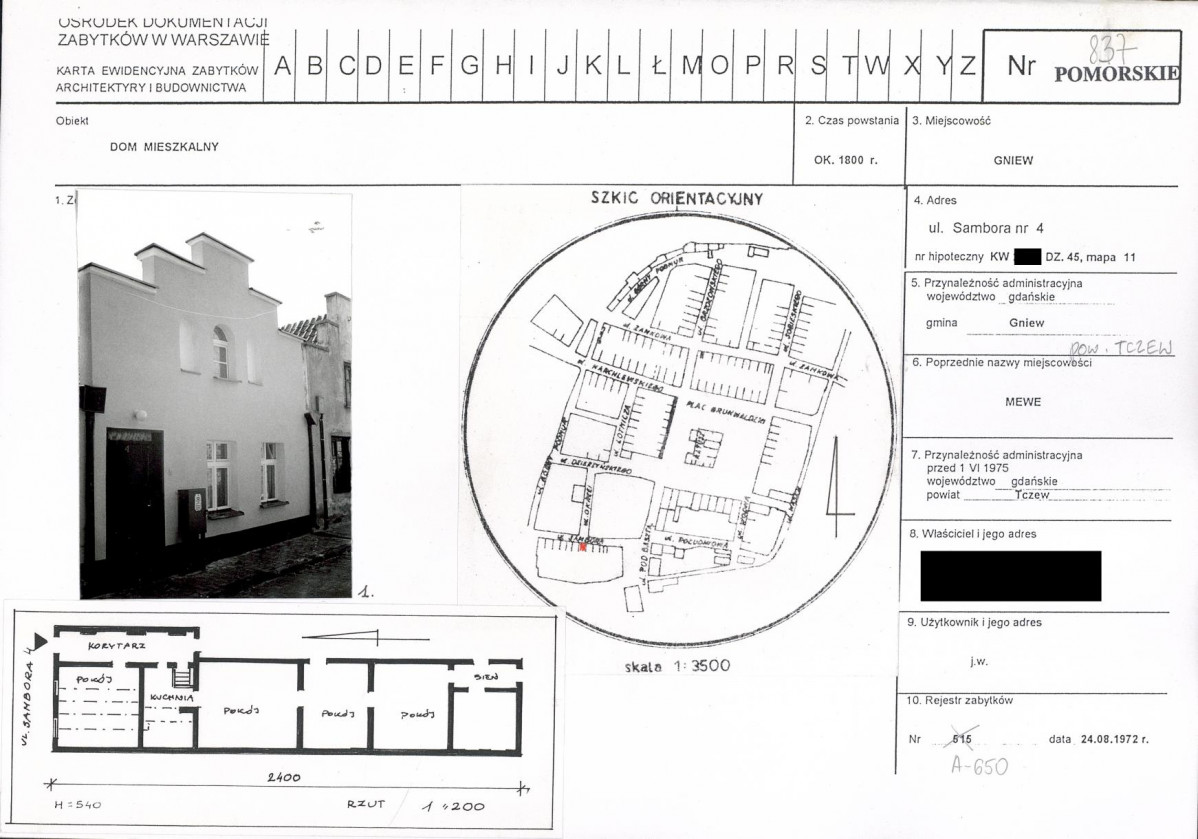Select the letter Ł index box

(x=658, y=66)
